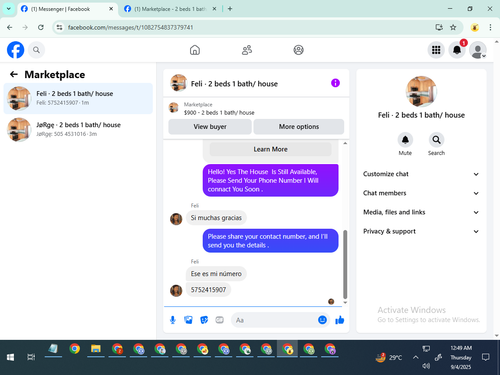
Task: Show hidden system tray icons
Action: point(415,357)
